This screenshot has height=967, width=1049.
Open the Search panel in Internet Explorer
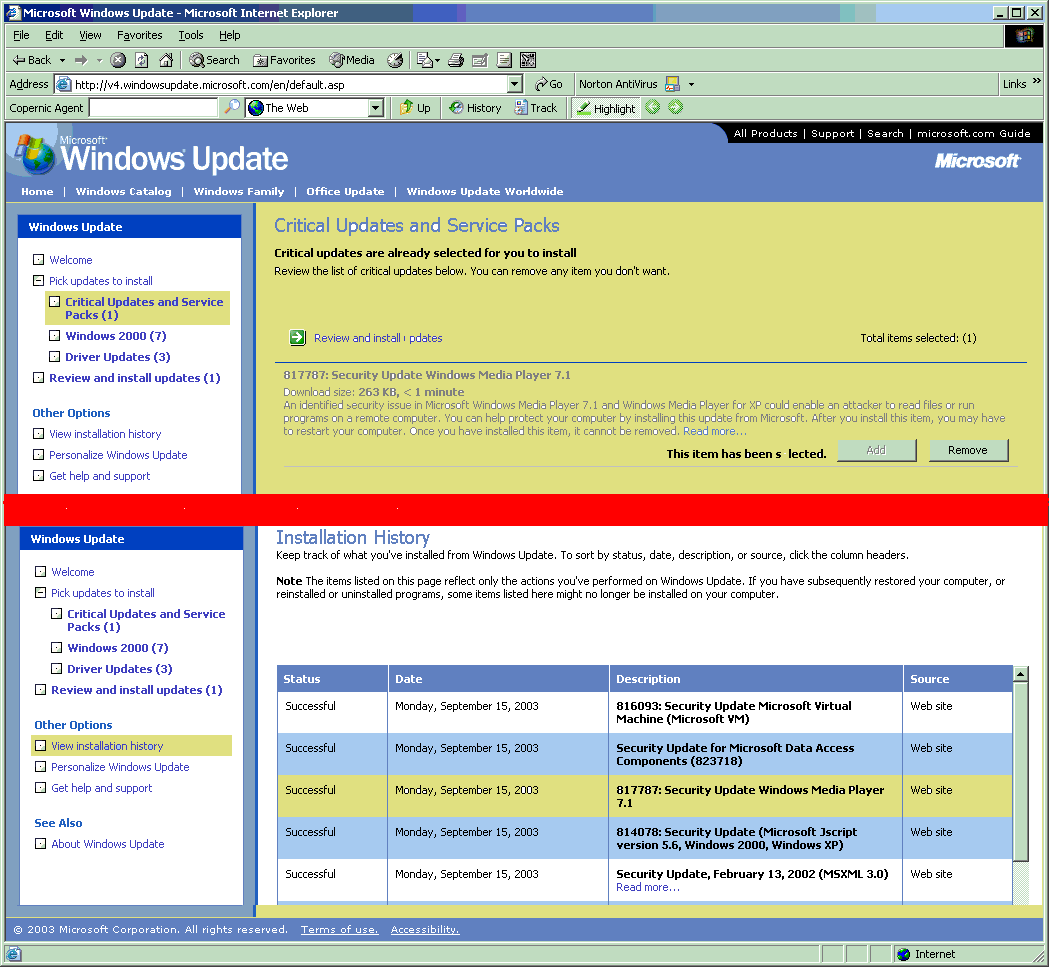pos(213,59)
